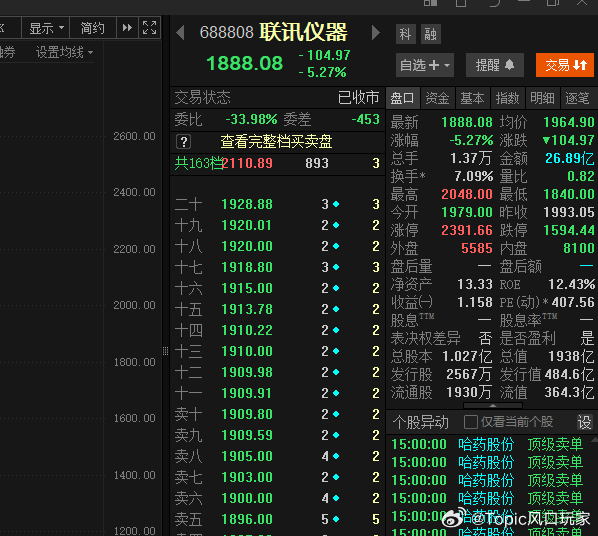Image resolution: width=598 pixels, height=536 pixels.
Task: Click 涨停 value 2391.66
Action: pyautogui.click(x=467, y=230)
